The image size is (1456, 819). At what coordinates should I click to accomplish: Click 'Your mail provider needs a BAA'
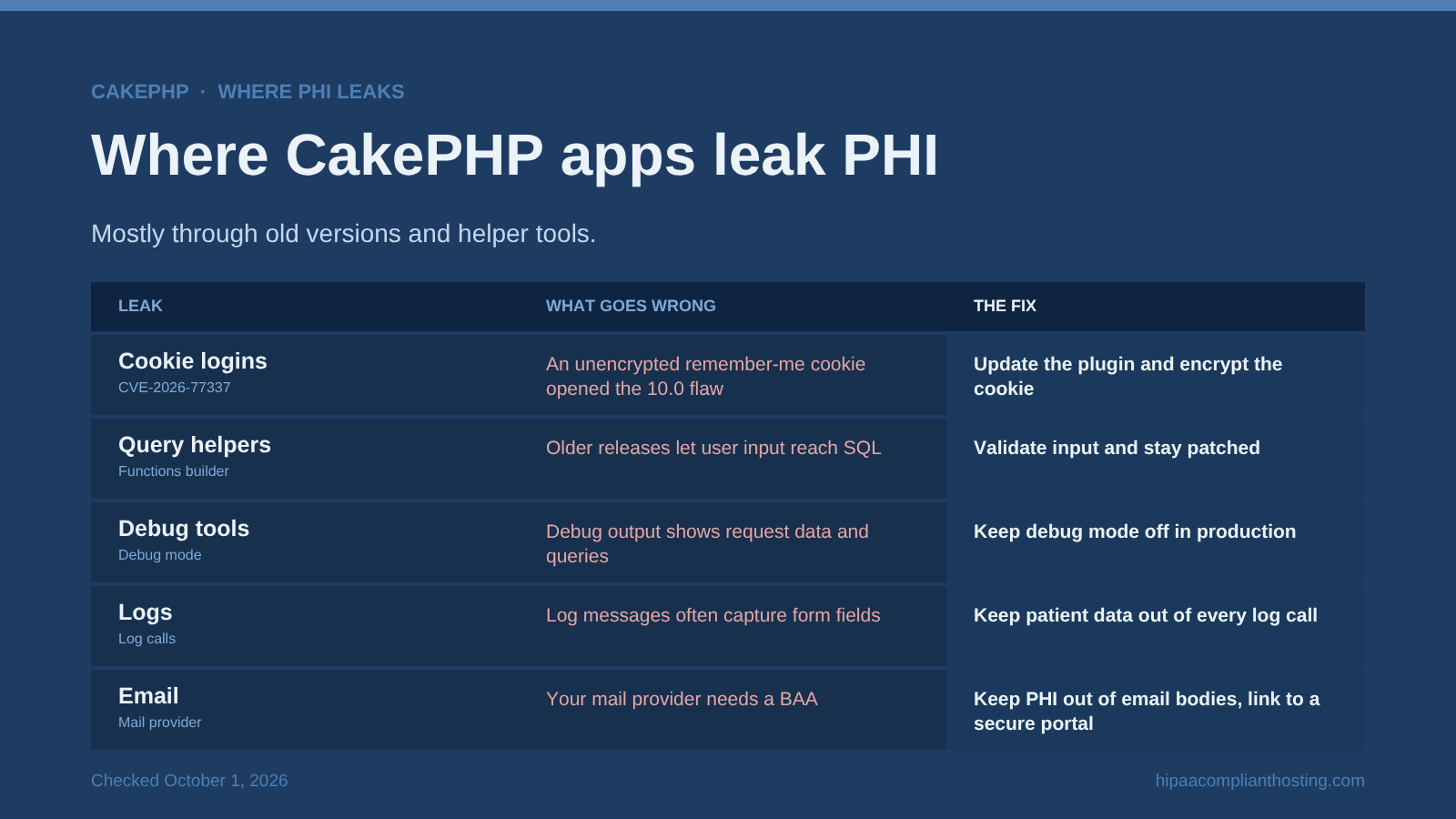pyautogui.click(x=682, y=699)
